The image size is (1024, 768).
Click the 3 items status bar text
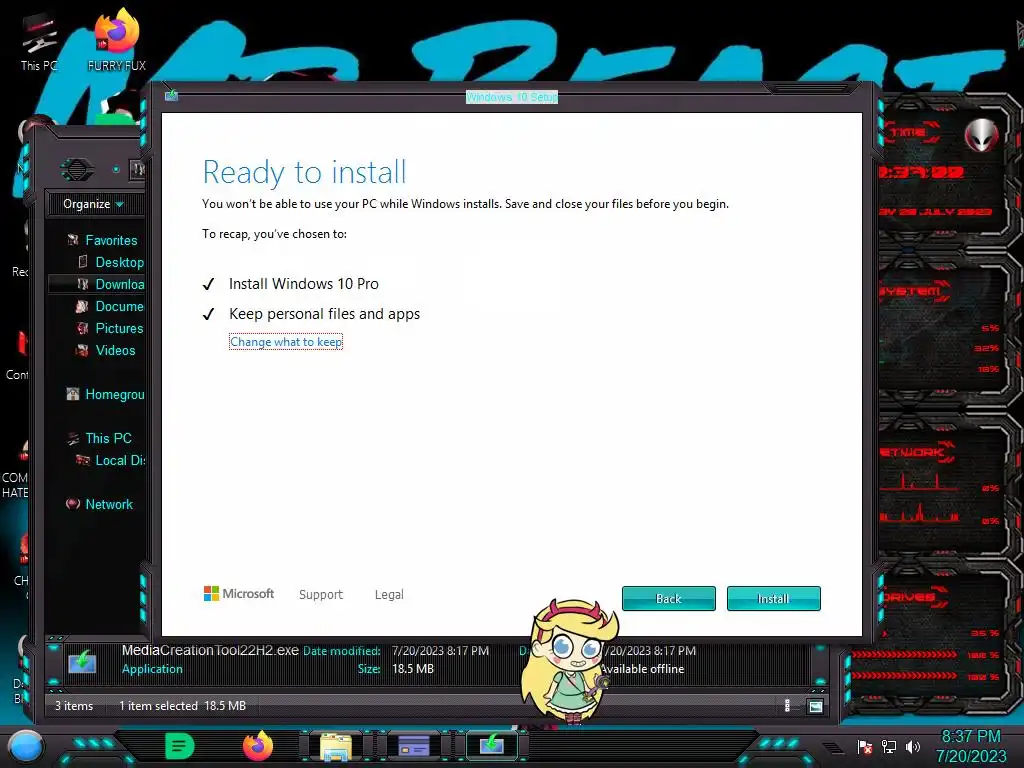point(74,706)
